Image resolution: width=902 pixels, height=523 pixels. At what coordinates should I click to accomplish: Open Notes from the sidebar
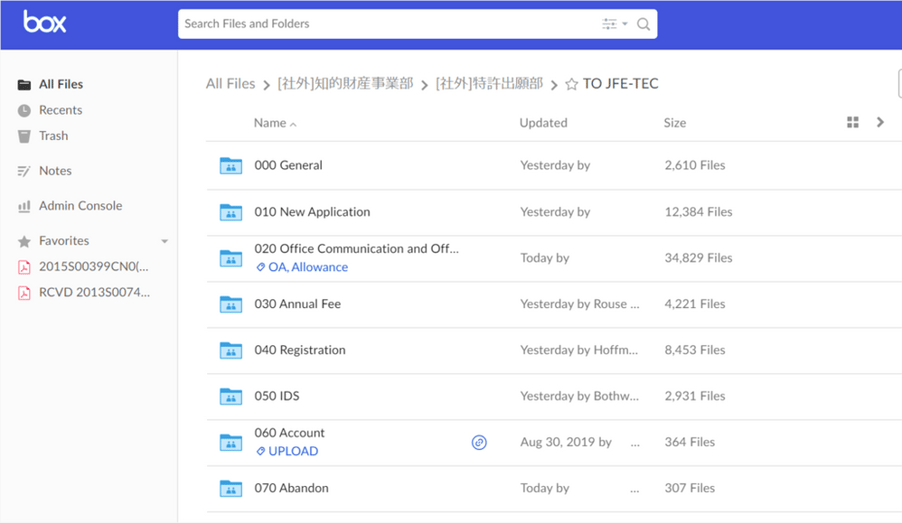55,171
